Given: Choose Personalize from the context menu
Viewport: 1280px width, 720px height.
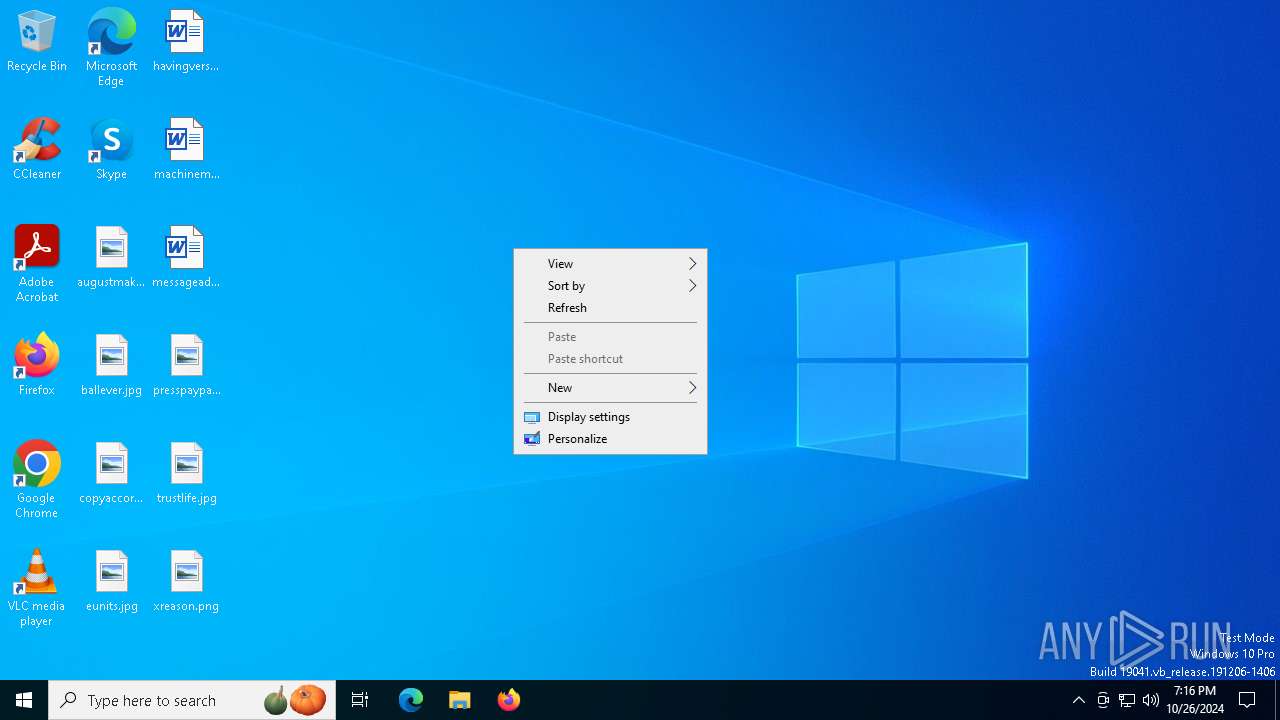Looking at the screenshot, I should [610, 439].
